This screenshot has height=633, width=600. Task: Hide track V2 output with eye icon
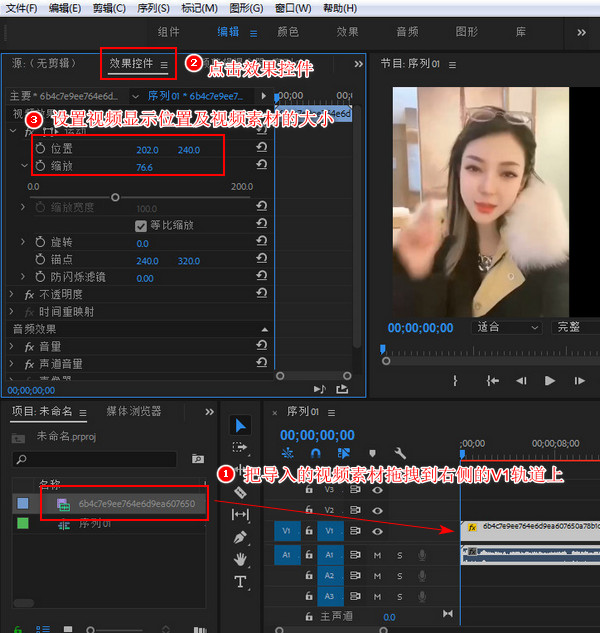point(377,511)
